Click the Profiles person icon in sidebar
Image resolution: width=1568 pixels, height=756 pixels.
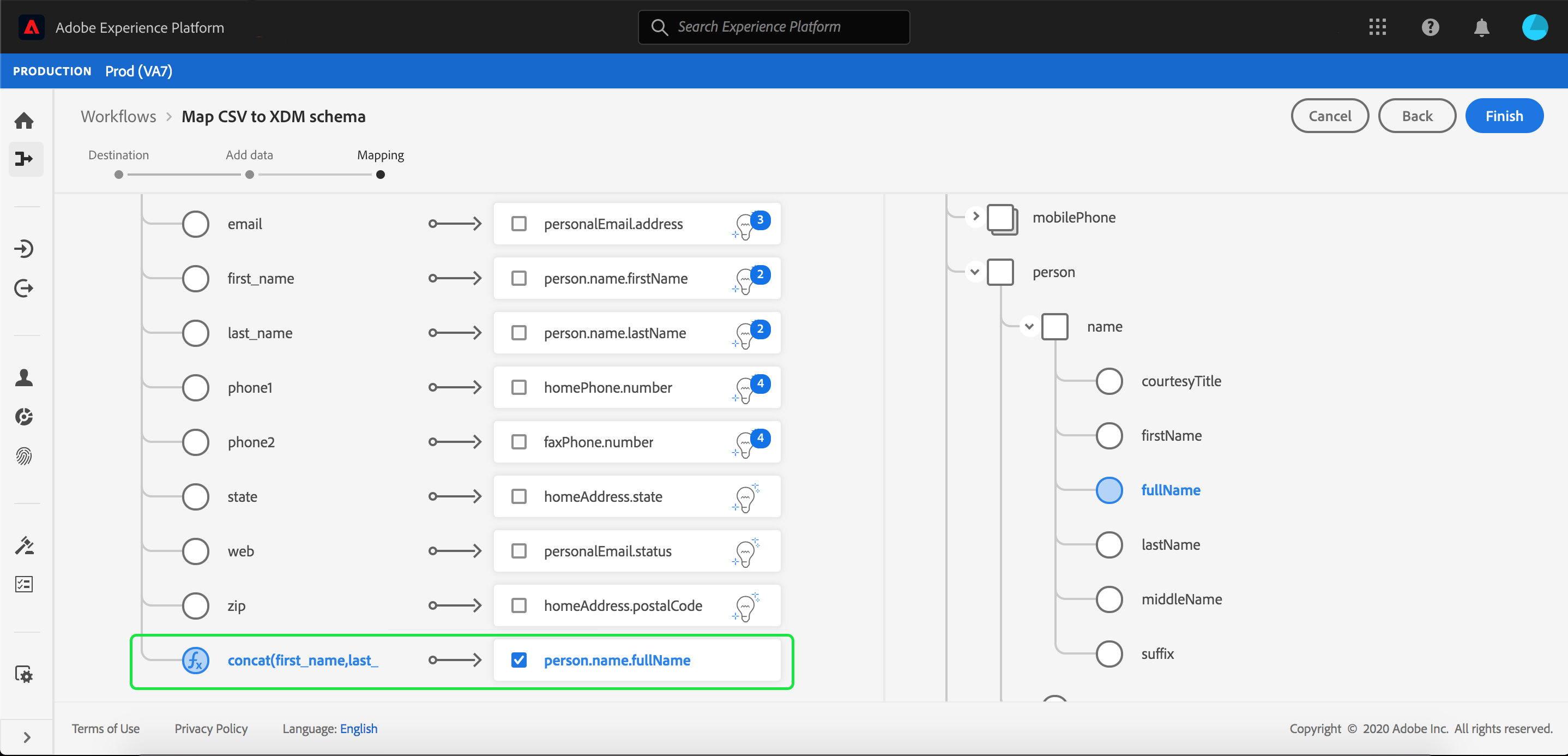25,377
